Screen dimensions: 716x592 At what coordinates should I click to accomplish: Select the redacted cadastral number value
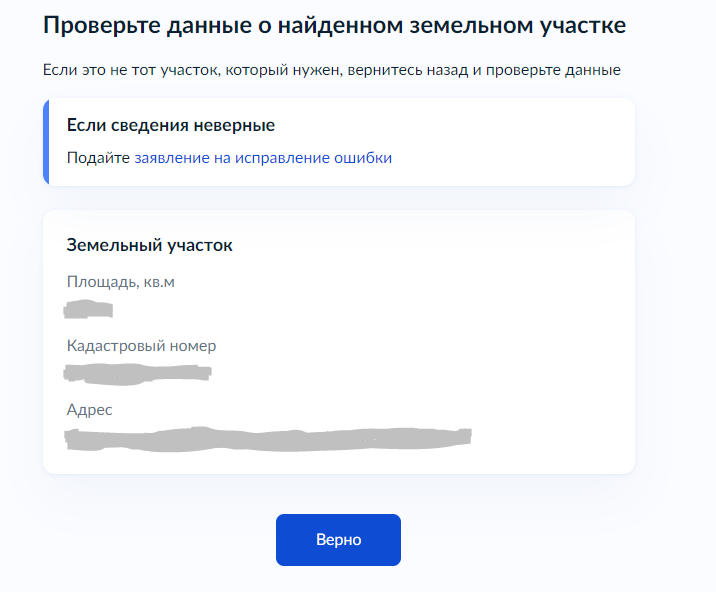tap(138, 373)
